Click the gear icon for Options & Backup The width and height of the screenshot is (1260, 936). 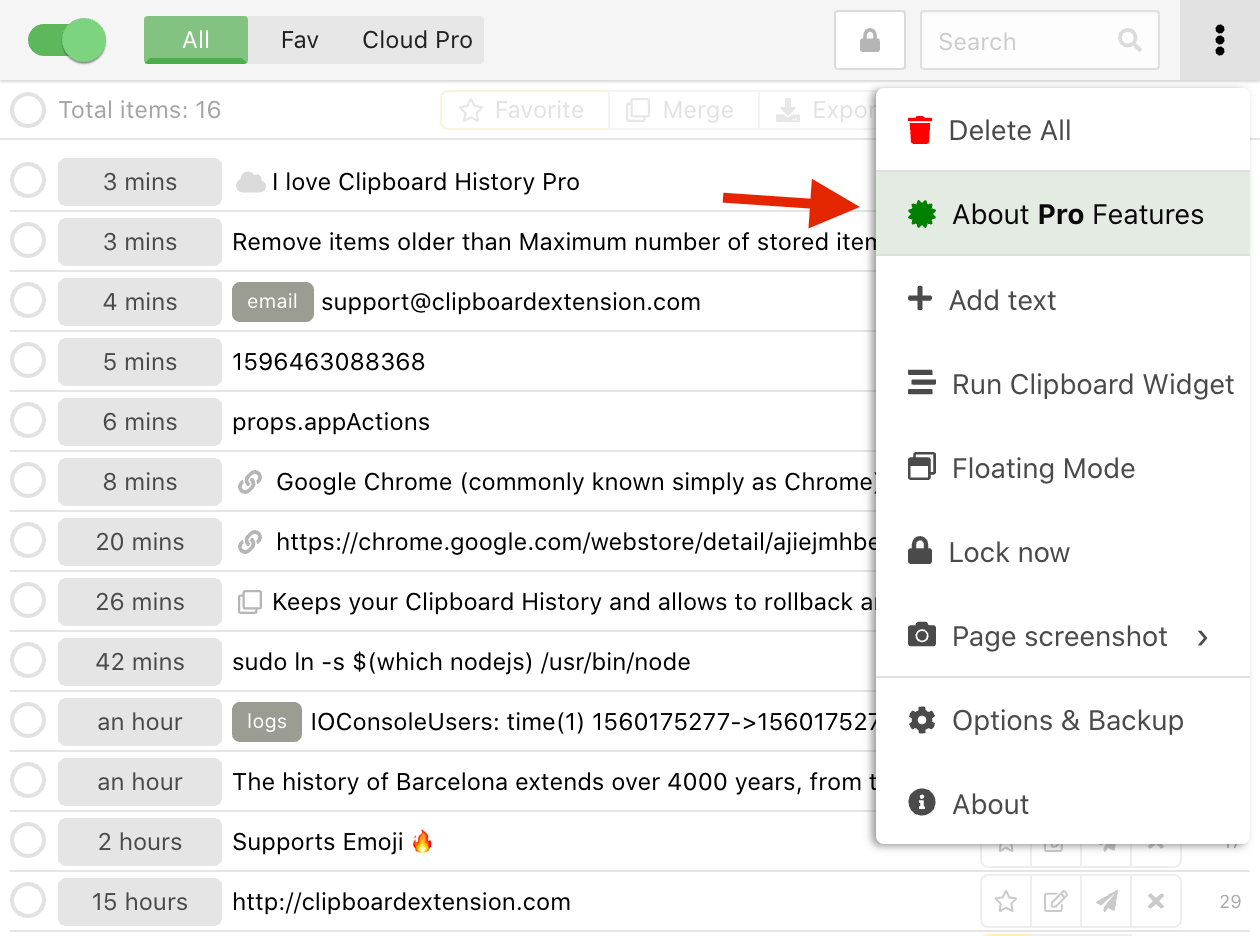[921, 719]
